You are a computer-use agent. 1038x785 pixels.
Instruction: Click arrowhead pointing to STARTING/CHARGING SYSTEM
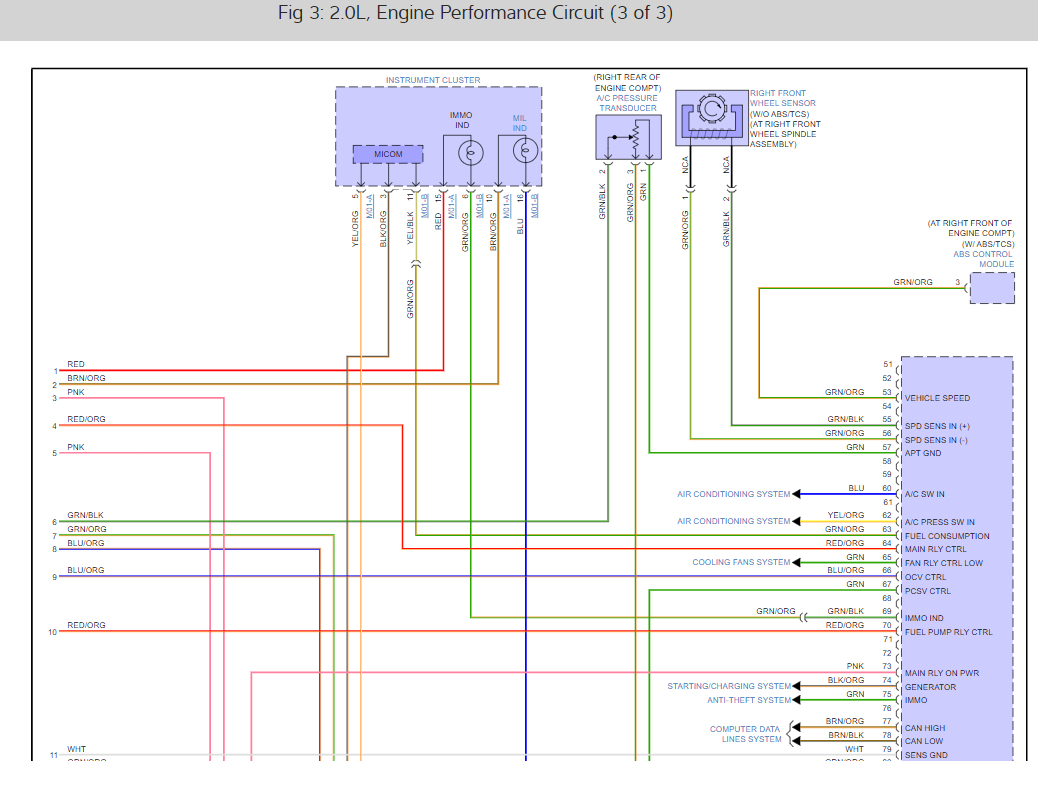(796, 686)
